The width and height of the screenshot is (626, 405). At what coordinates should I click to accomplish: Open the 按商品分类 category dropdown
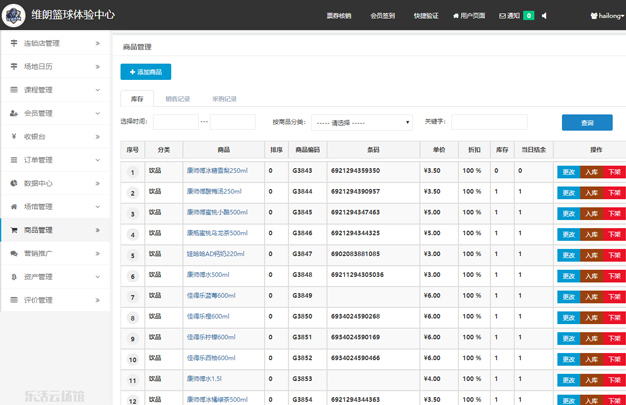pos(361,123)
